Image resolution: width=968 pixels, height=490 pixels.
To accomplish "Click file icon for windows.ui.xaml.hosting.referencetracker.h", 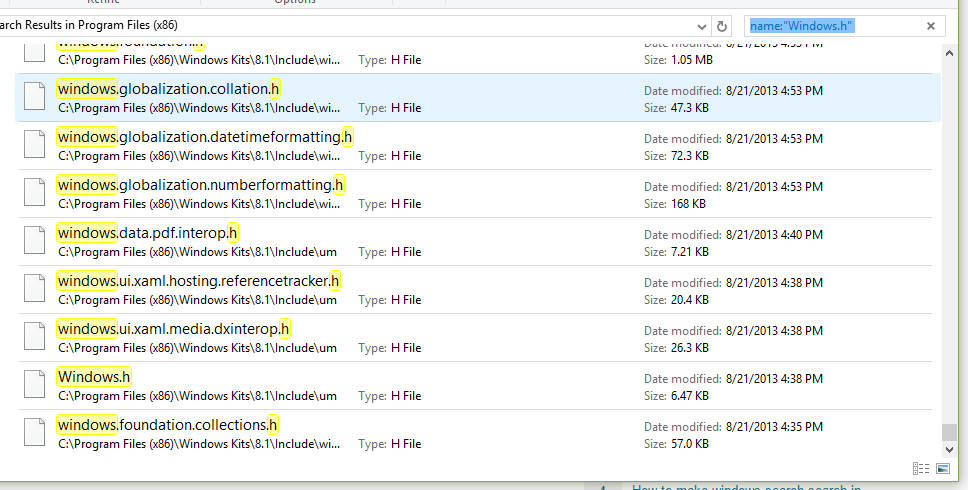I will 35,289.
